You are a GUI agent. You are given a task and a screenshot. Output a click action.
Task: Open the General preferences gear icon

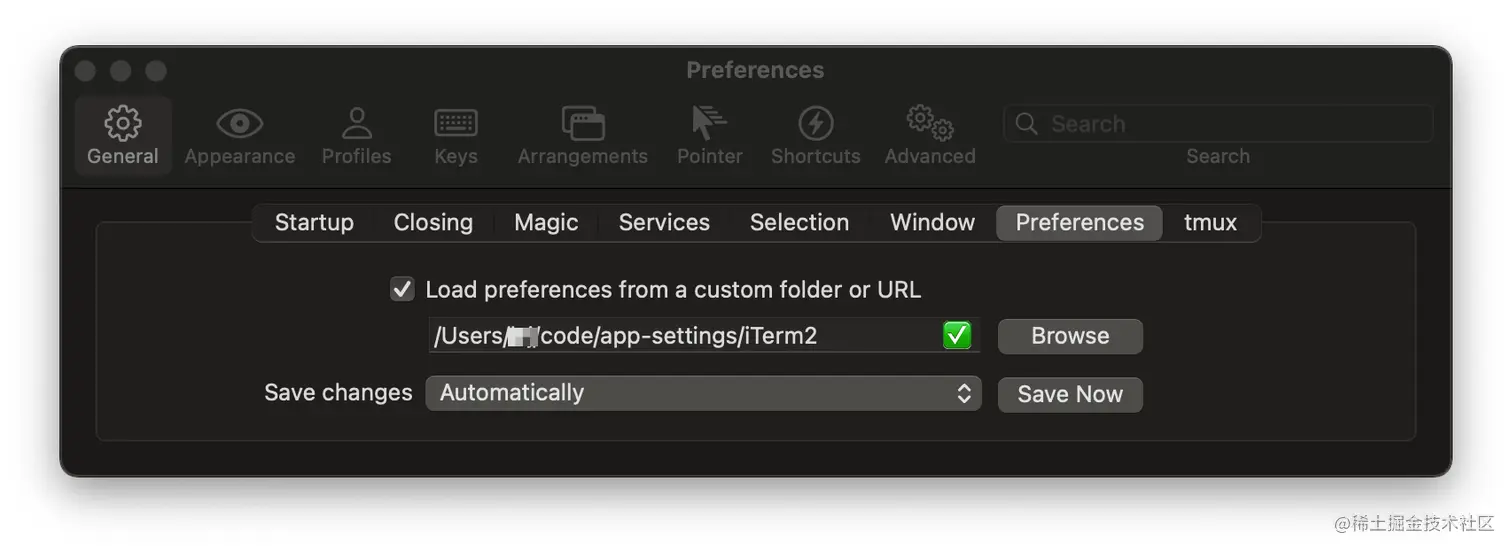123,123
